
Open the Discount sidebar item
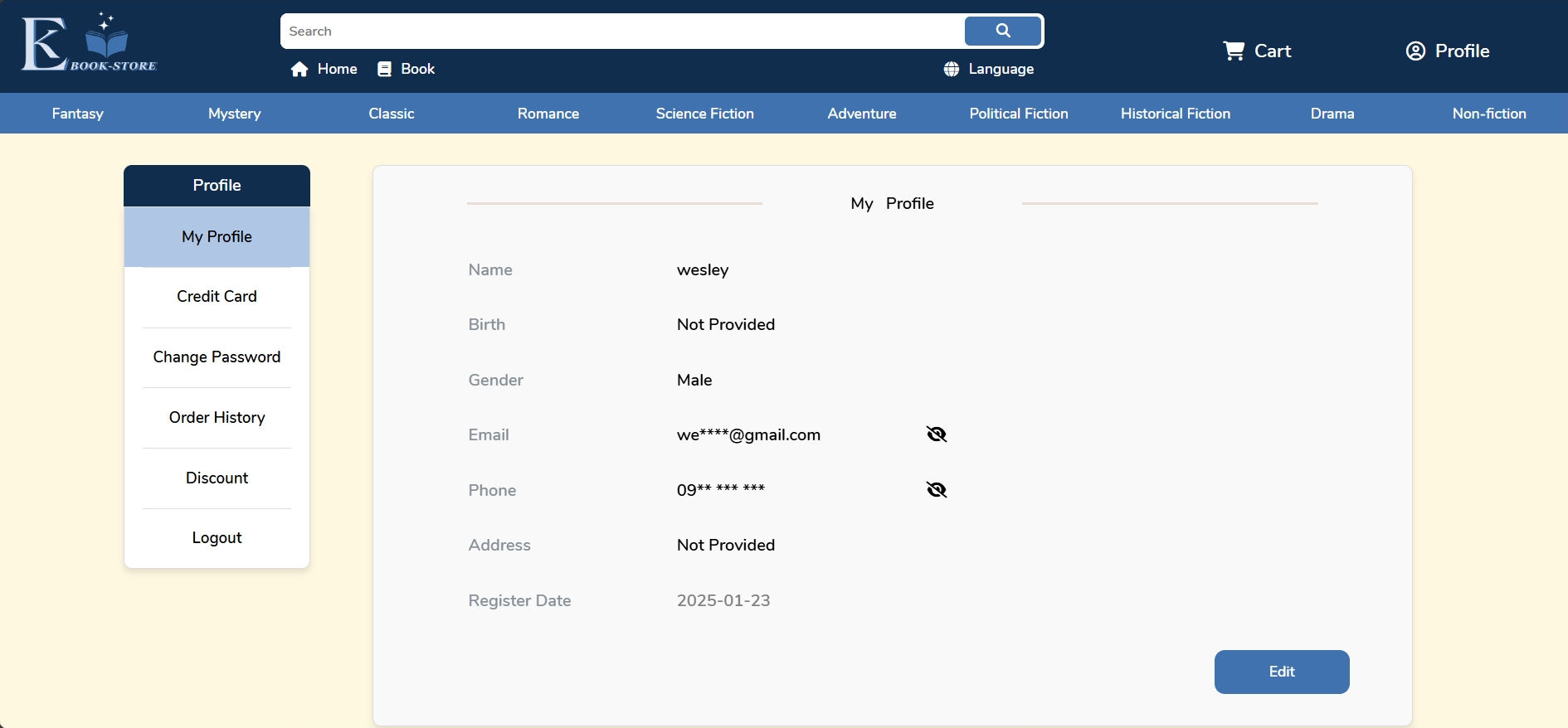pyautogui.click(x=217, y=478)
